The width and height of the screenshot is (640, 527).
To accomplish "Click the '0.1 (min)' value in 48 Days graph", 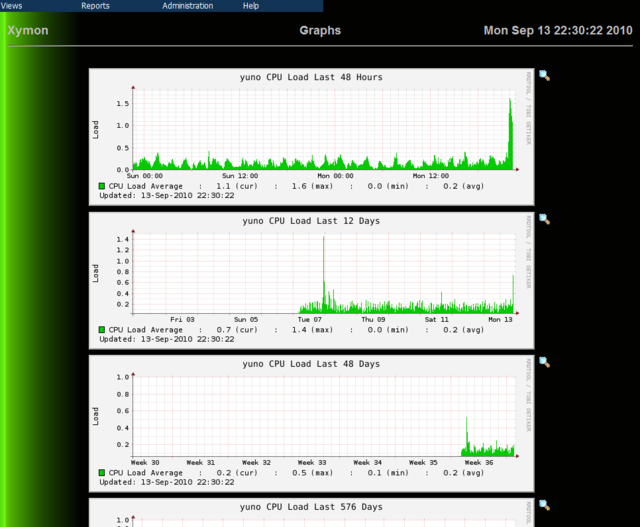I will coord(388,473).
